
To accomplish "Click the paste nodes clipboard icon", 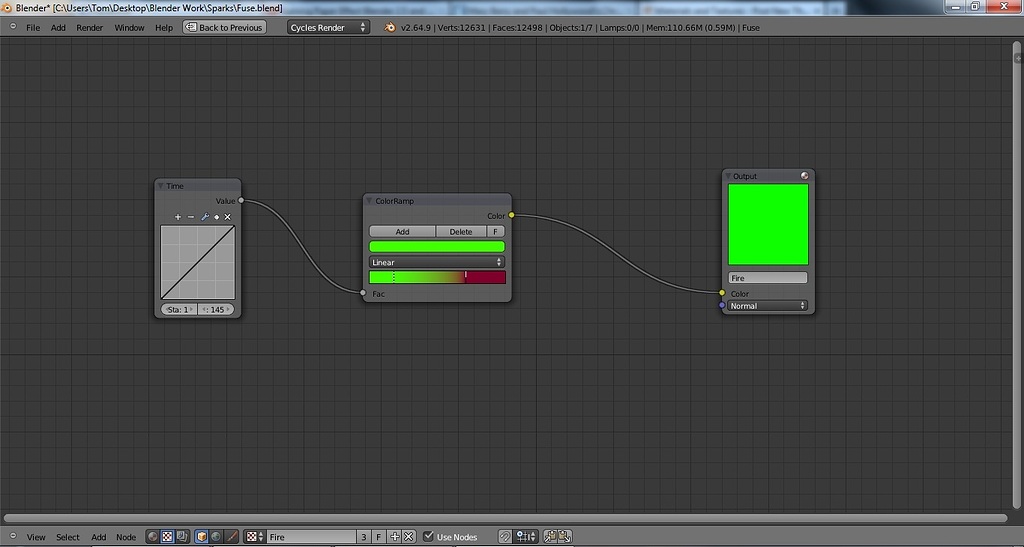I will pyautogui.click(x=565, y=537).
